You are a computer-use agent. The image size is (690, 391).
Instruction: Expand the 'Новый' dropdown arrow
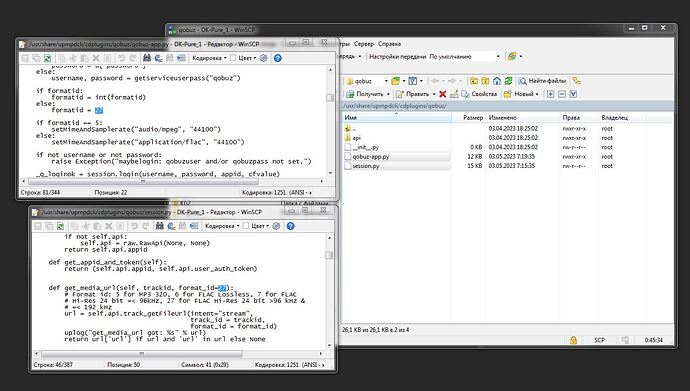[537, 94]
